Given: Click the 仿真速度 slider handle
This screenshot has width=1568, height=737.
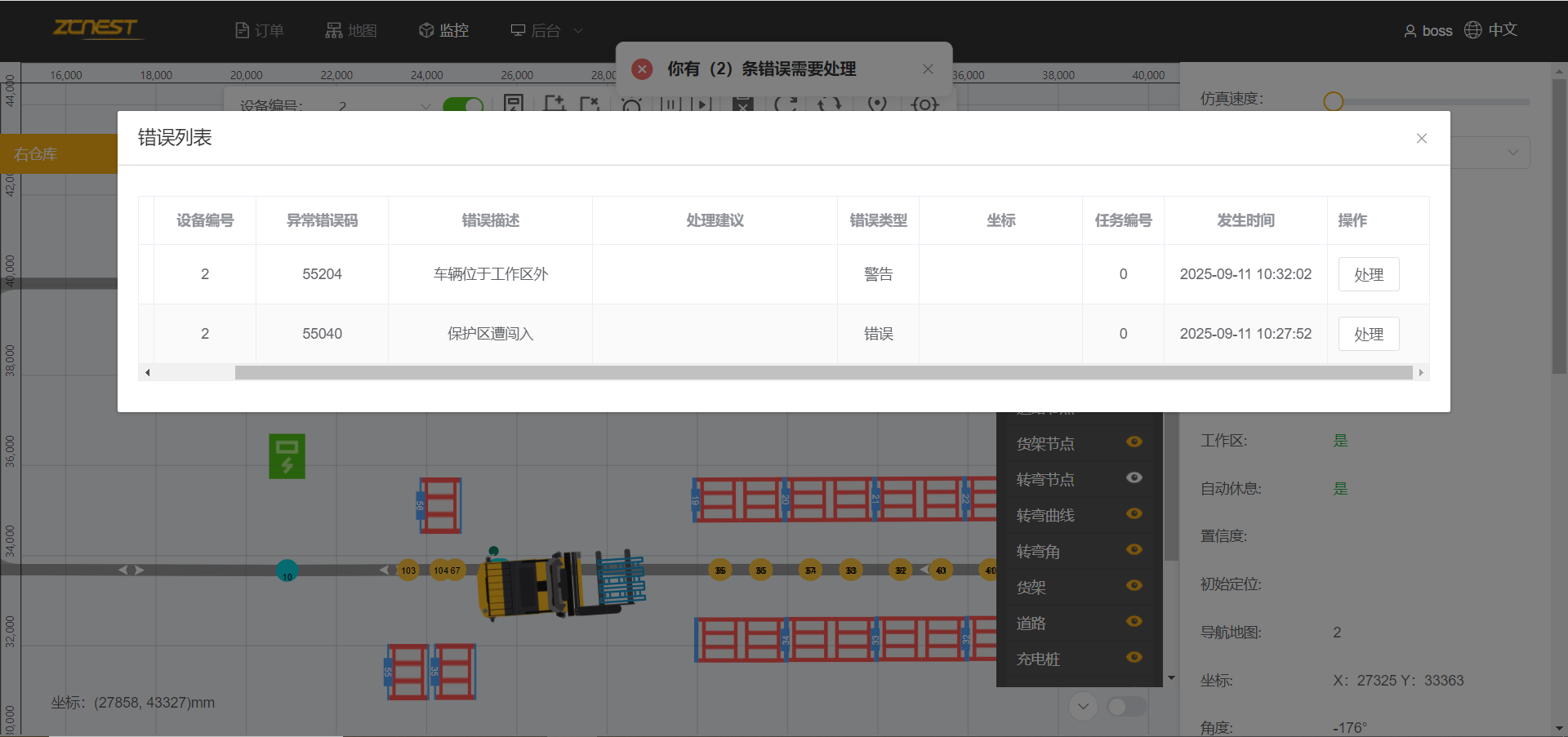Looking at the screenshot, I should pyautogui.click(x=1333, y=101).
